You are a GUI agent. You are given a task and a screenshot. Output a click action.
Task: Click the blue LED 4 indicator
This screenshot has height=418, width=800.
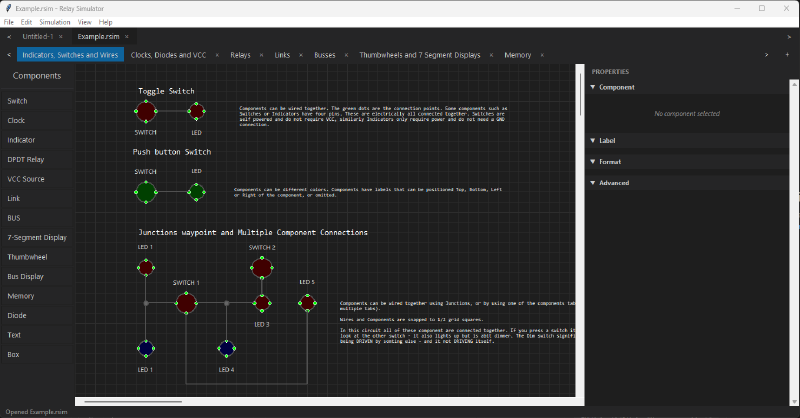(x=227, y=348)
